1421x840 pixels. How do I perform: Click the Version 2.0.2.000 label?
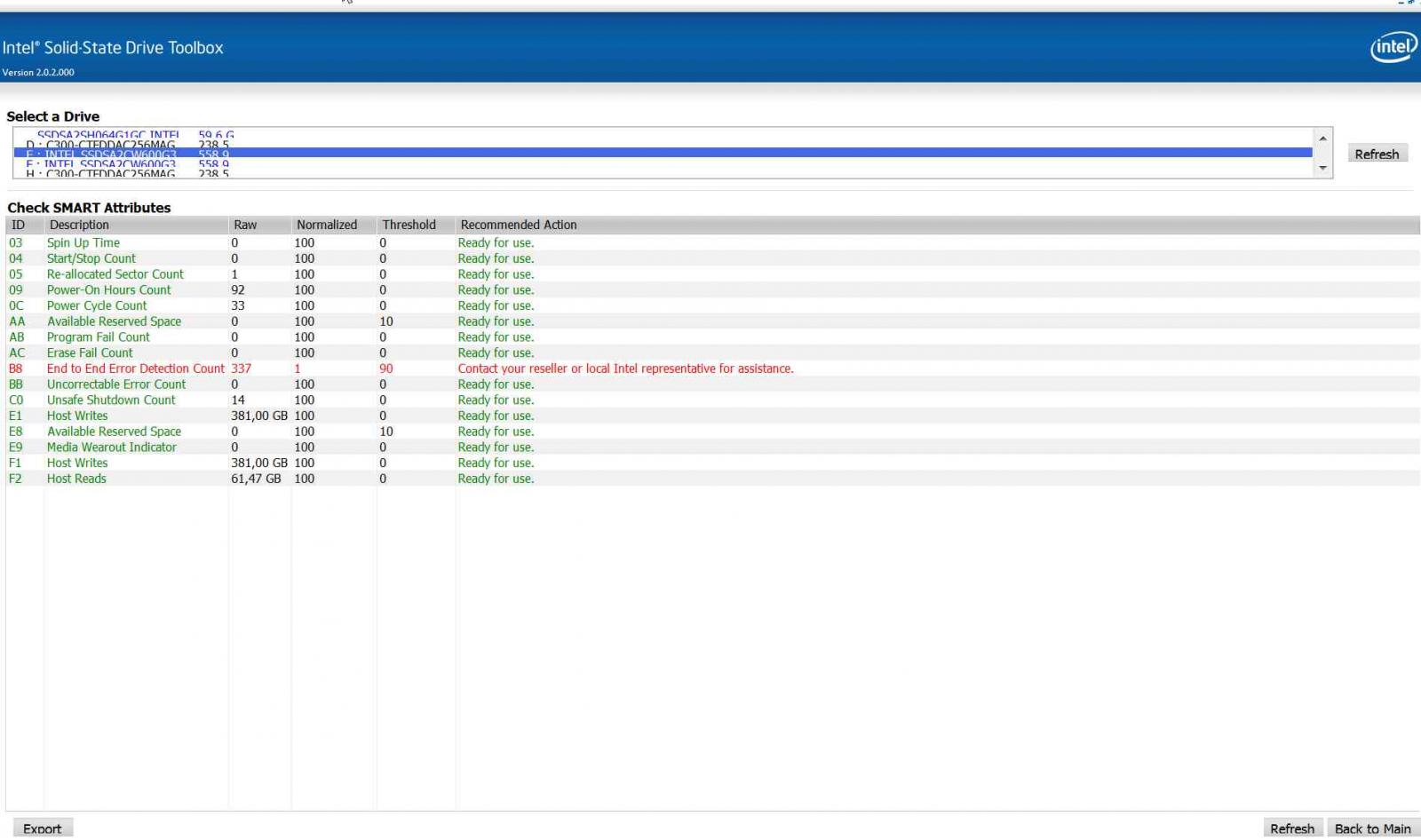[38, 73]
